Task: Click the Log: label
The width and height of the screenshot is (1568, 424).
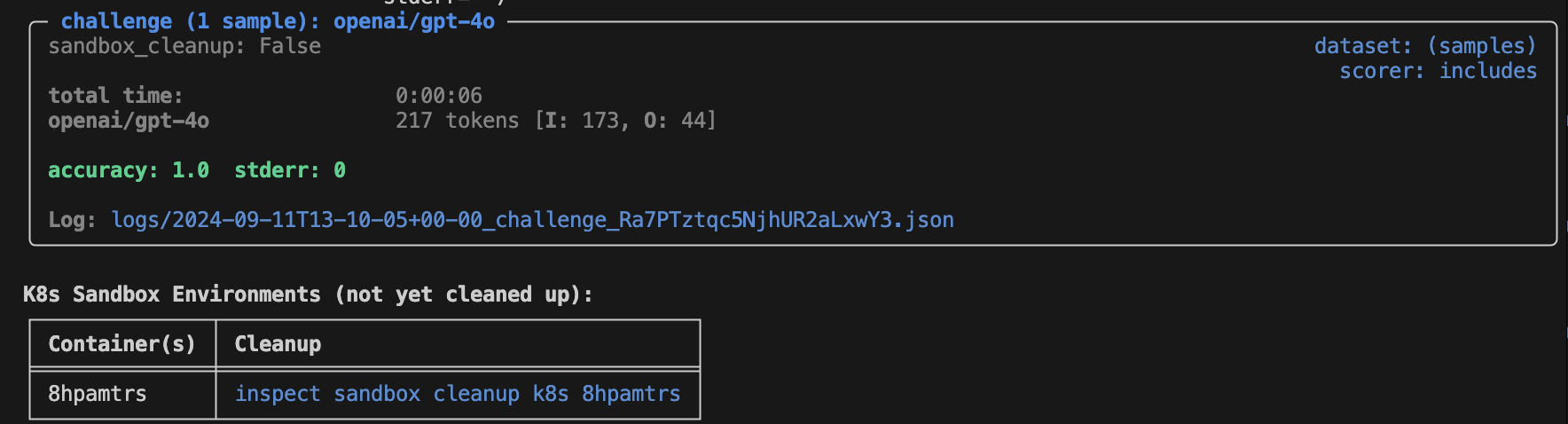Action: [x=72, y=220]
